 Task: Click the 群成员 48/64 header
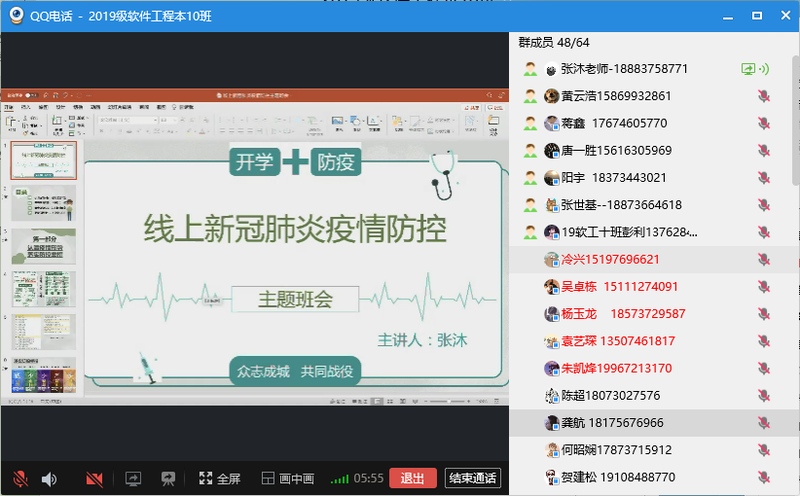pyautogui.click(x=554, y=42)
